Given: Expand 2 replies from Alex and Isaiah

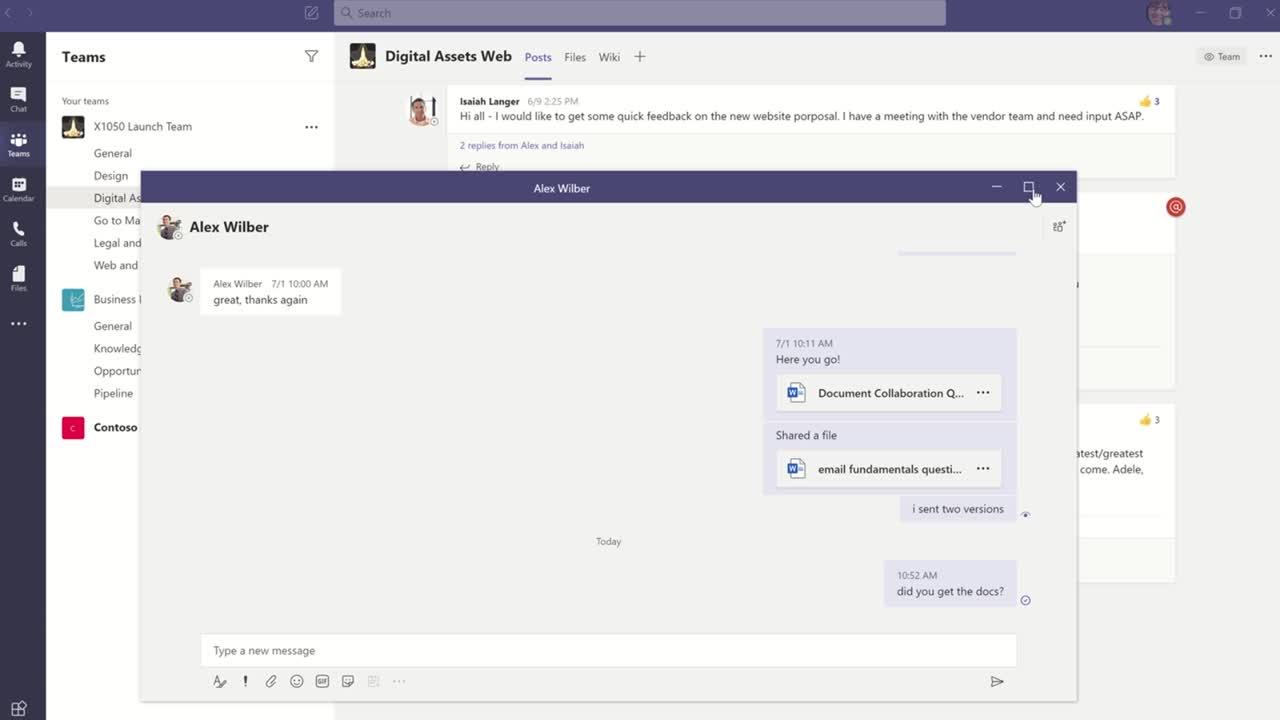Looking at the screenshot, I should pos(522,145).
